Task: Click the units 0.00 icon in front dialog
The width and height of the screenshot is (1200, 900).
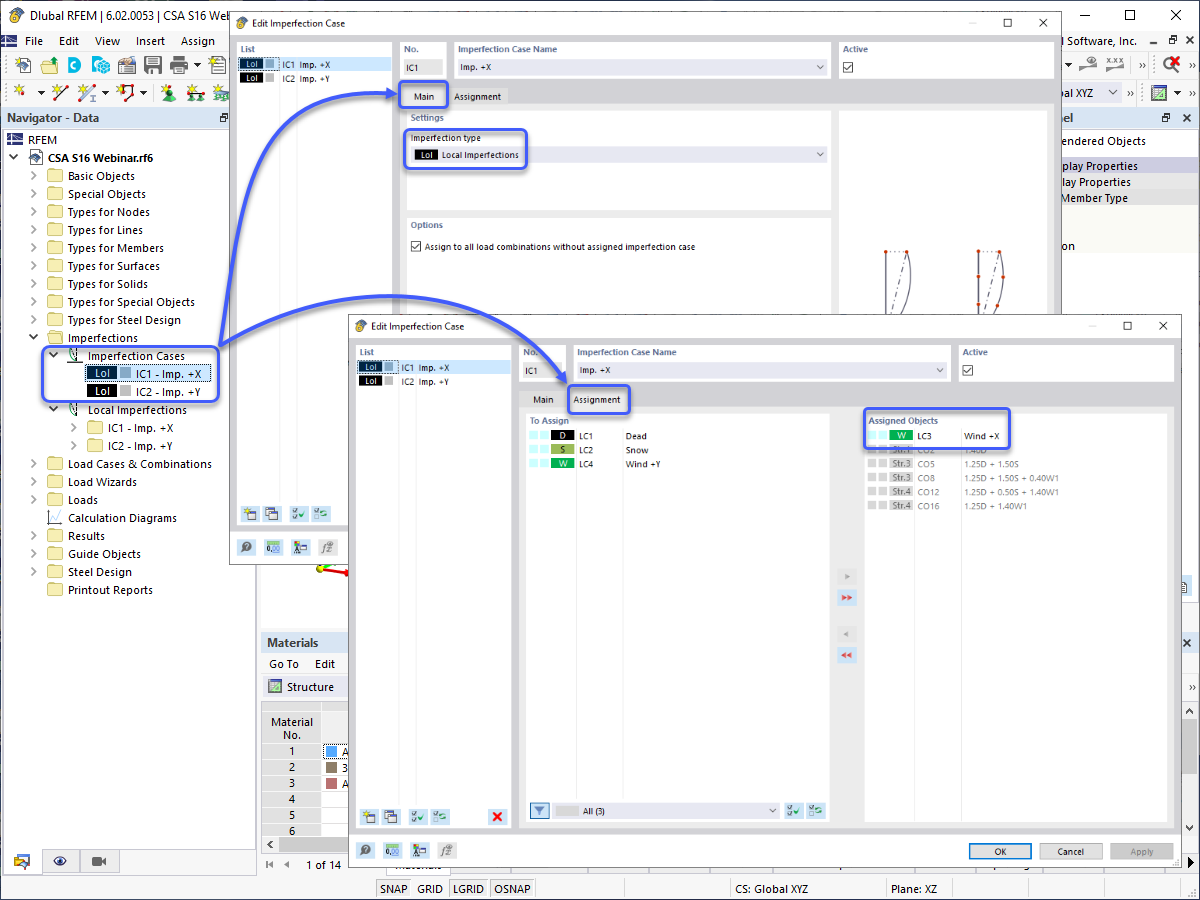Action: click(x=393, y=851)
